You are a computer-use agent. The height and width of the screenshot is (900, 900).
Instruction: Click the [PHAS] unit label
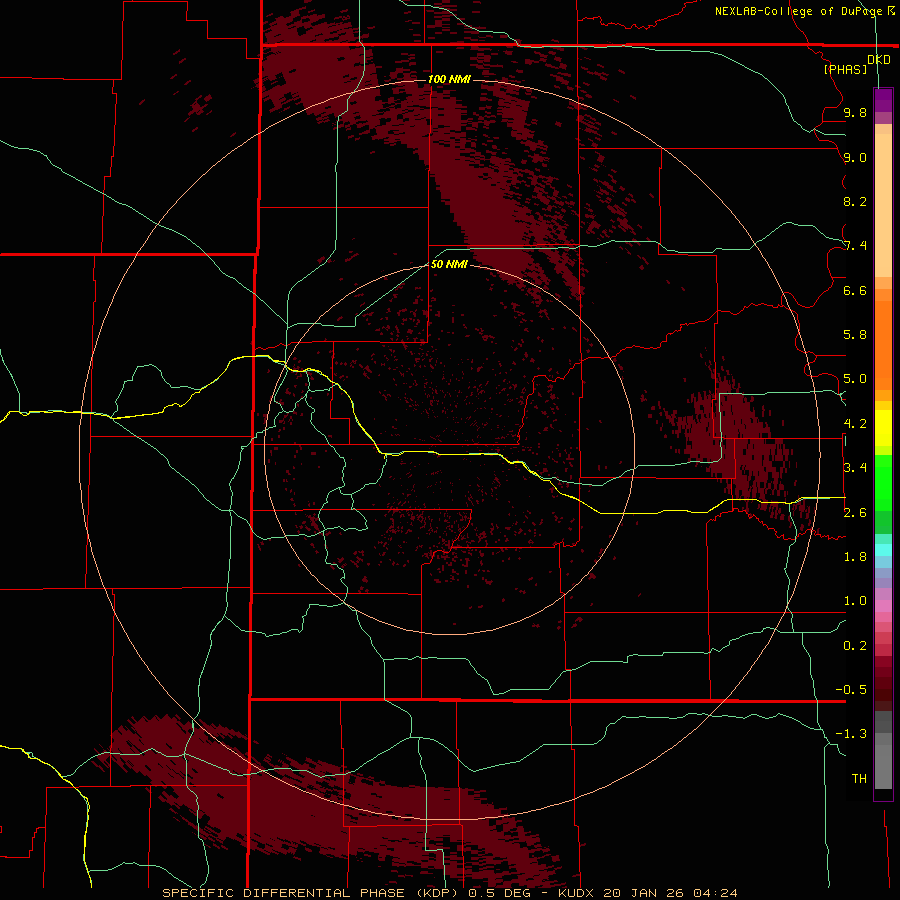click(845, 69)
